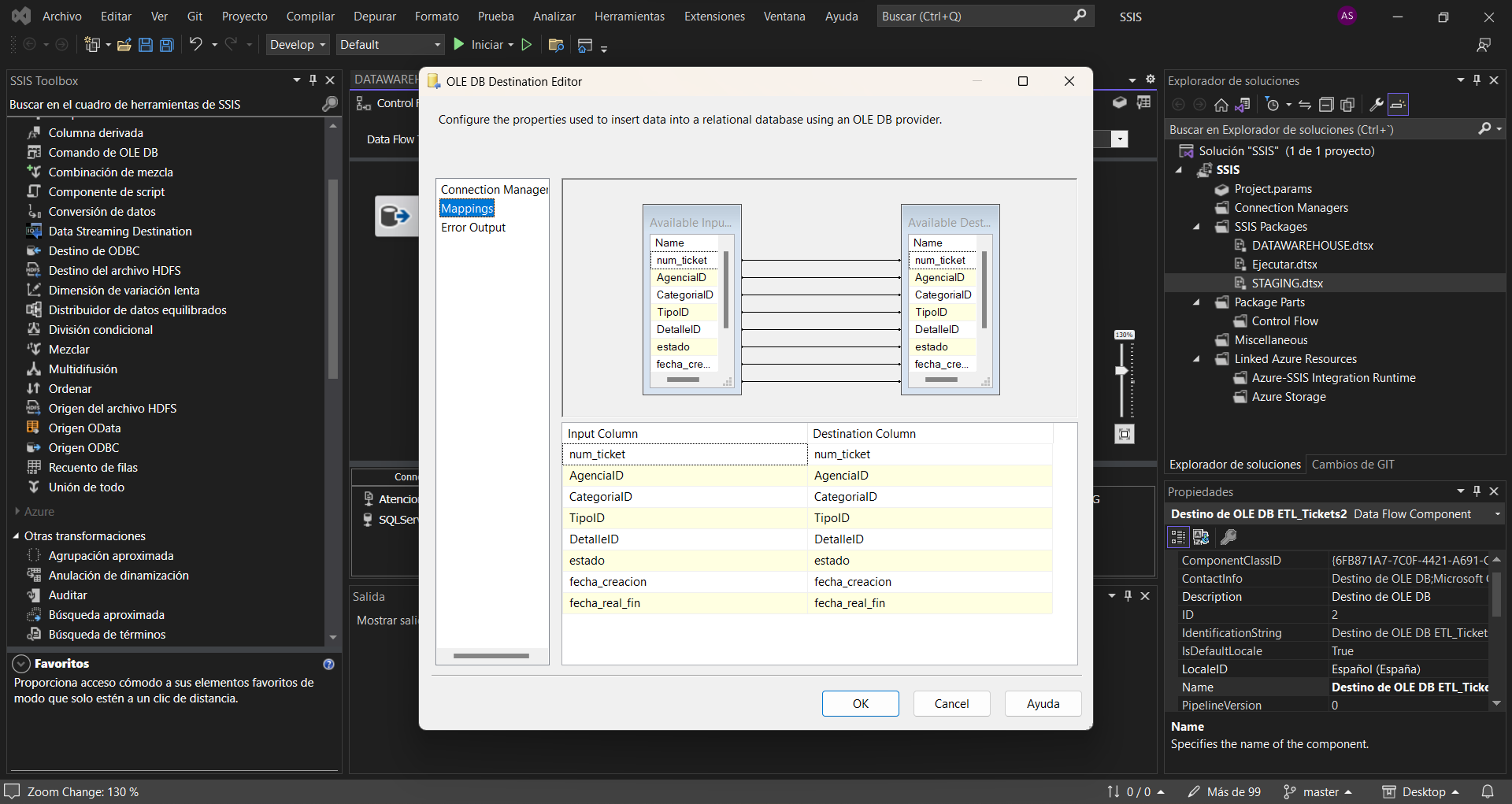1512x804 pixels.
Task: Toggle categorized view in Propiedades panel
Action: [x=1178, y=537]
